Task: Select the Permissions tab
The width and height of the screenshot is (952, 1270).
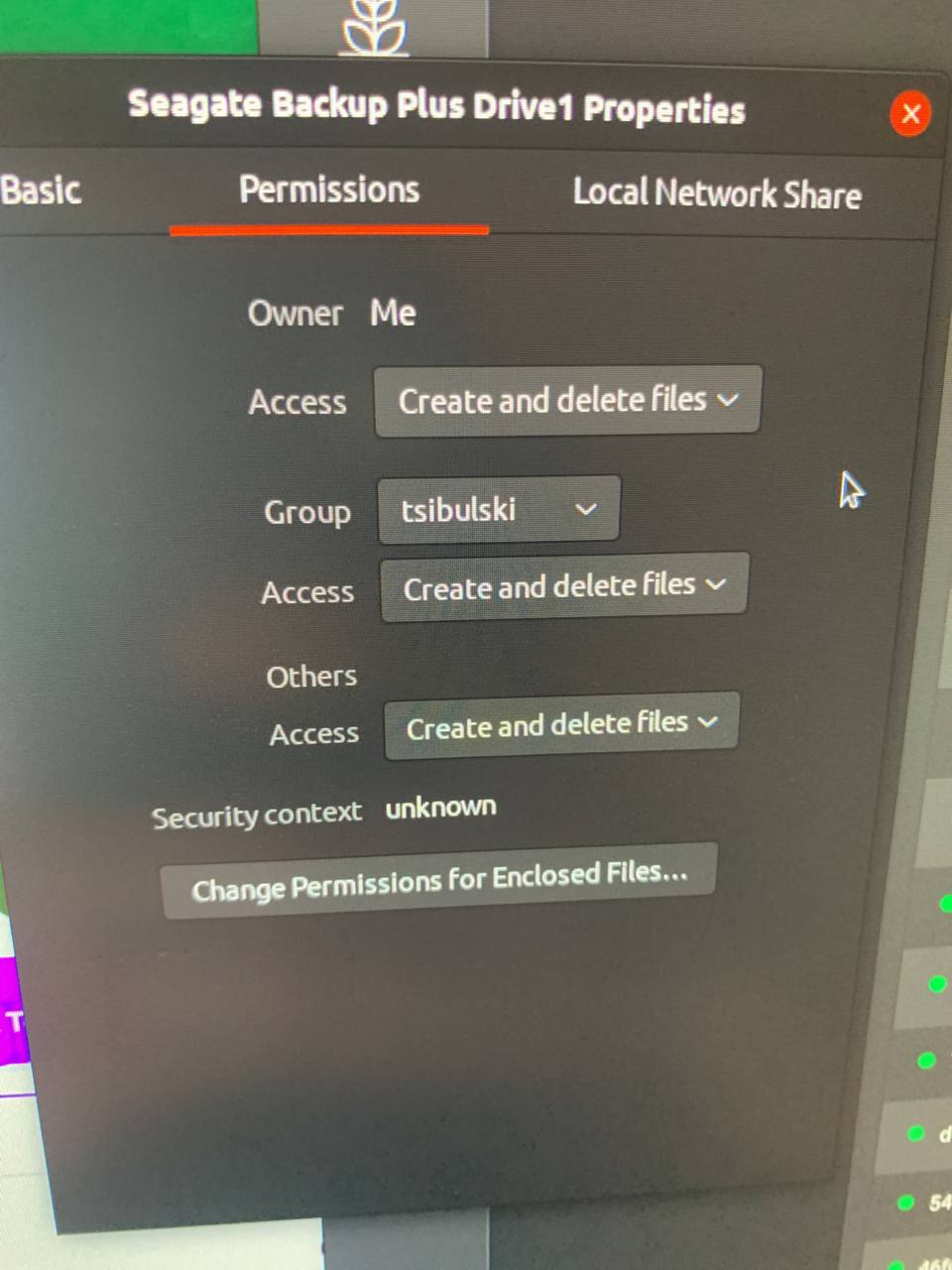Action: click(329, 190)
